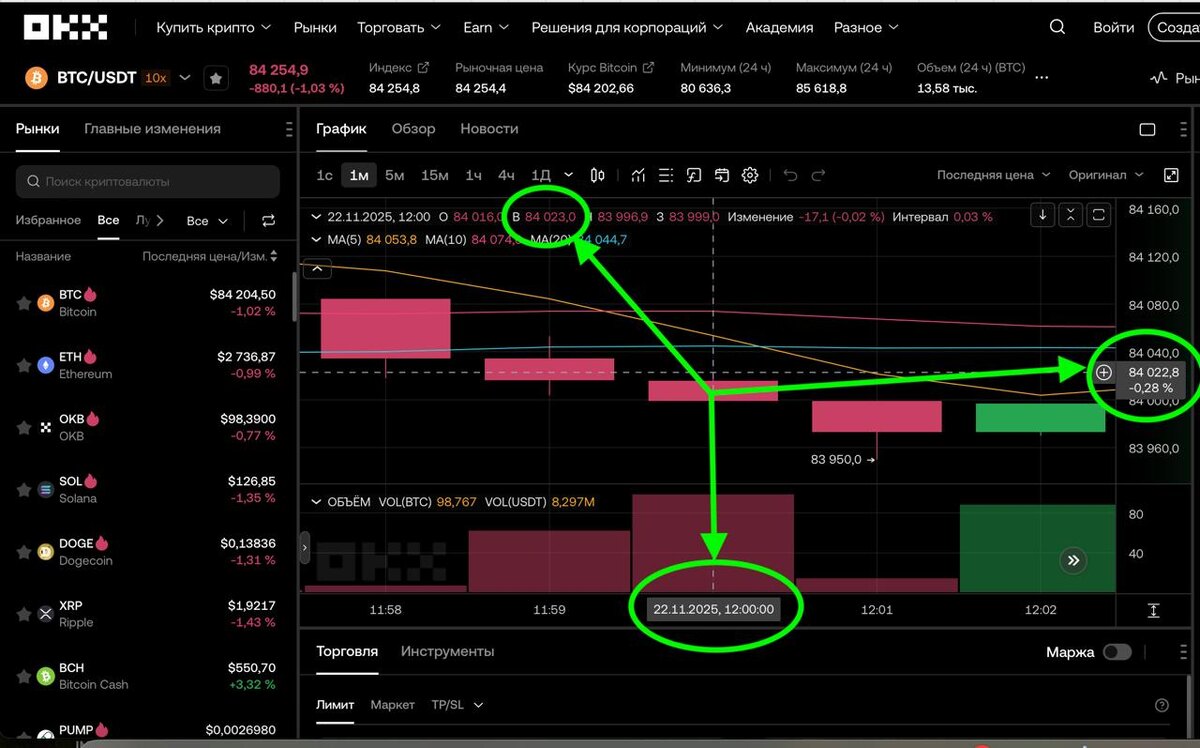Viewport: 1200px width, 748px height.
Task: Switch to Обзор tab
Action: pos(413,129)
